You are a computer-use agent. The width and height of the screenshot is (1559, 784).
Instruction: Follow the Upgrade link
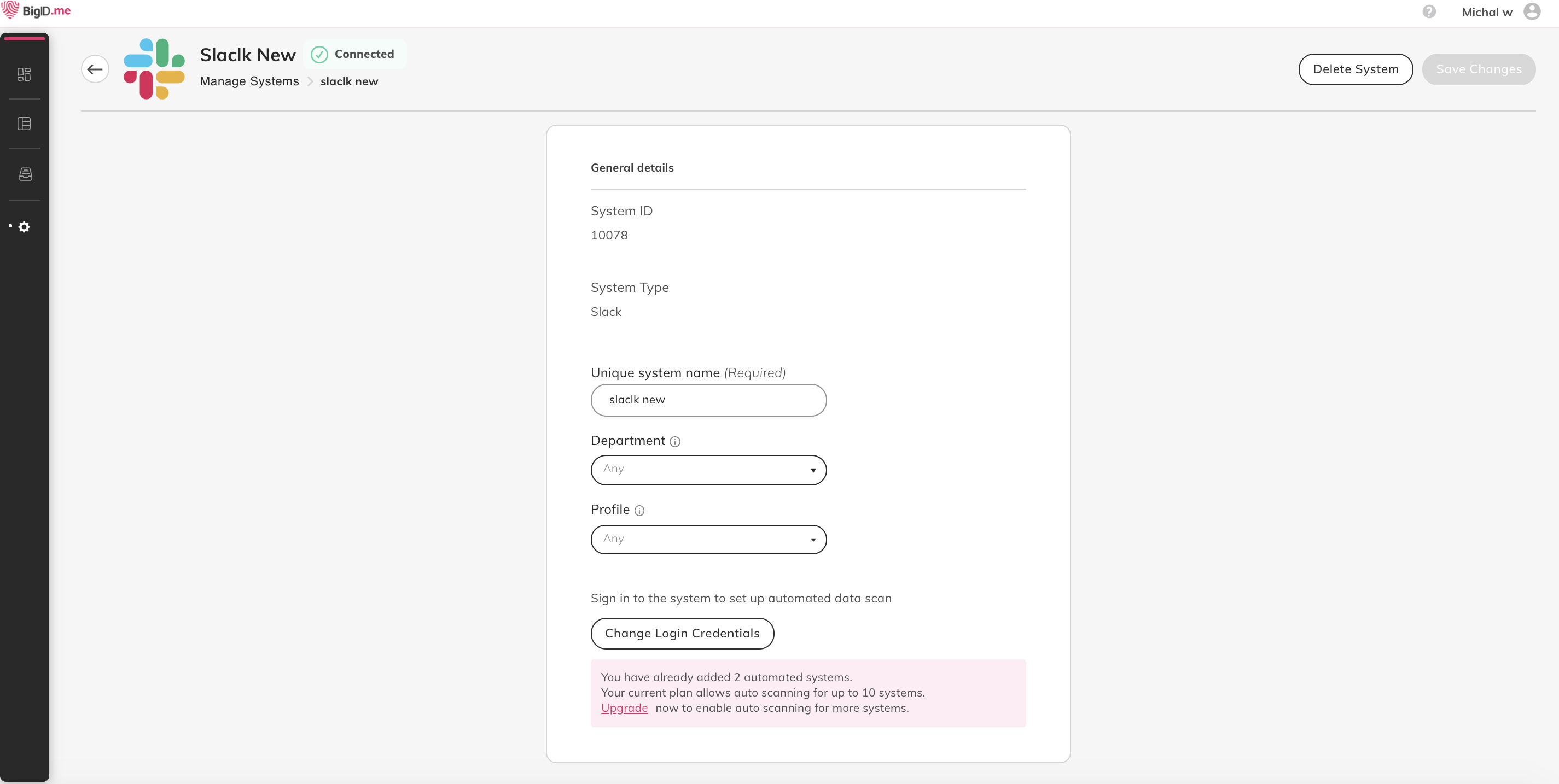[x=624, y=708]
